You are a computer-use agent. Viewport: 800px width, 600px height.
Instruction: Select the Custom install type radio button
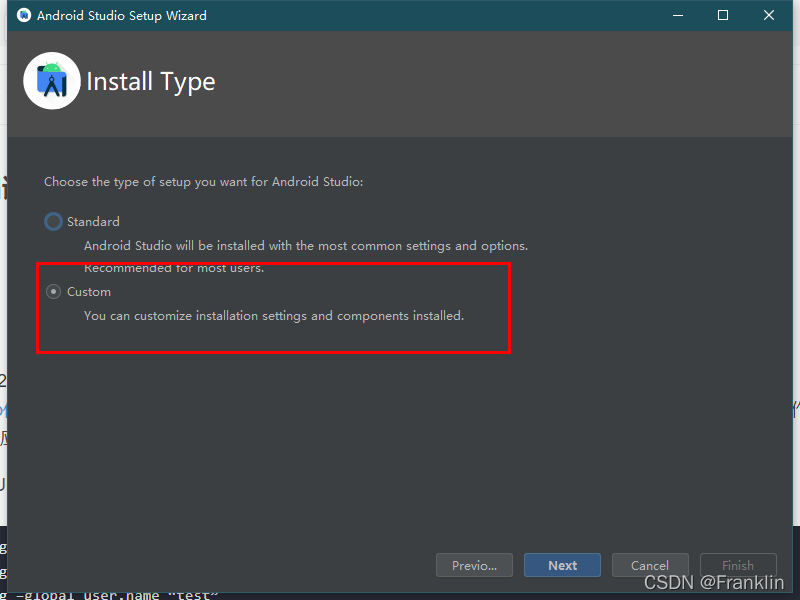coord(54,291)
